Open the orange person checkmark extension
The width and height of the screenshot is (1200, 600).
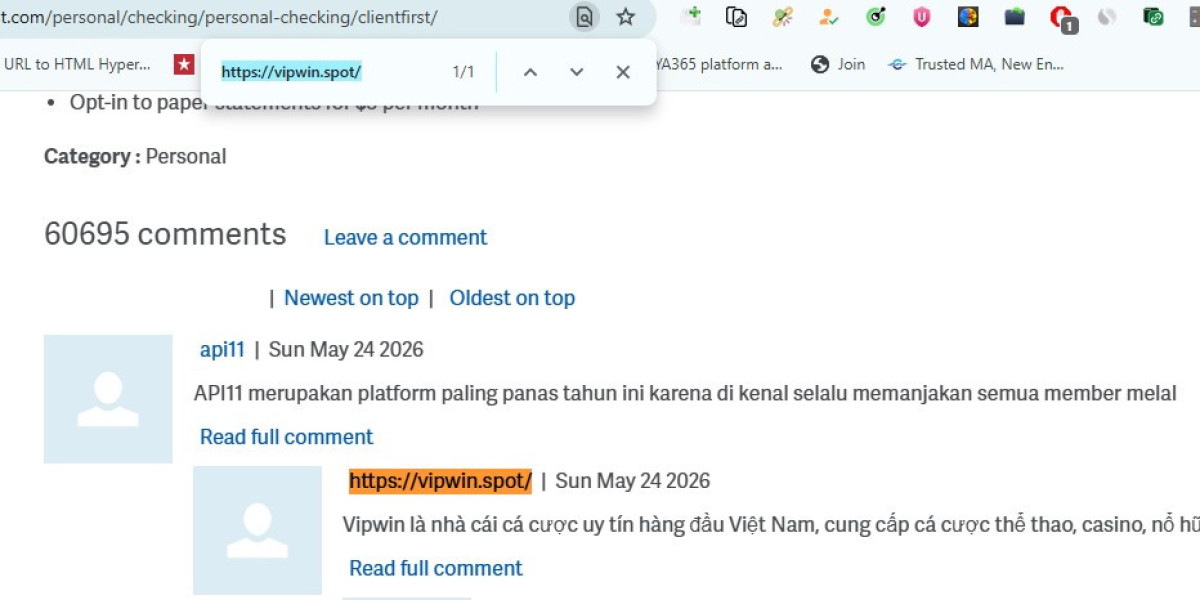828,17
